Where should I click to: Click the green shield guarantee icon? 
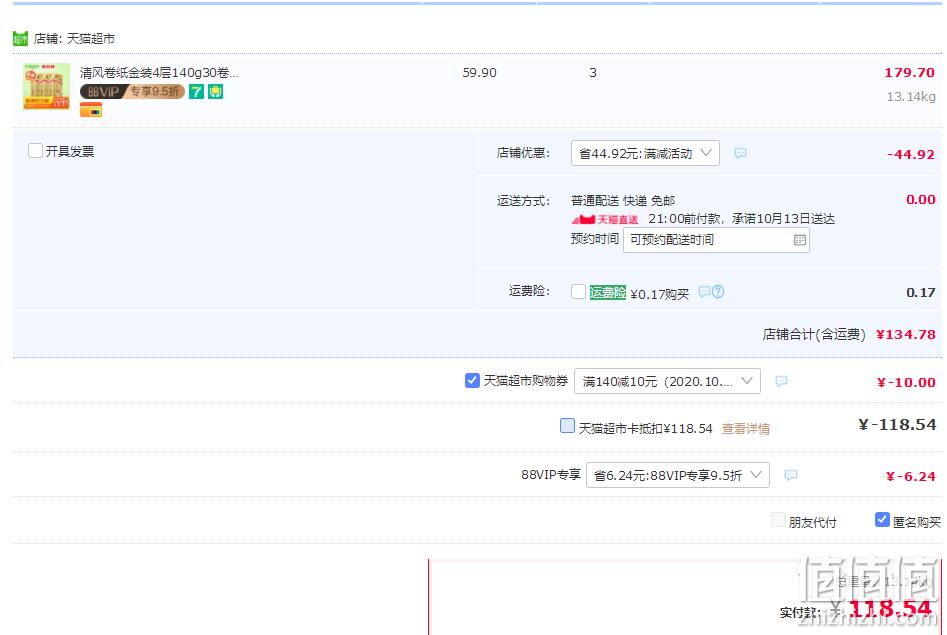tap(216, 92)
